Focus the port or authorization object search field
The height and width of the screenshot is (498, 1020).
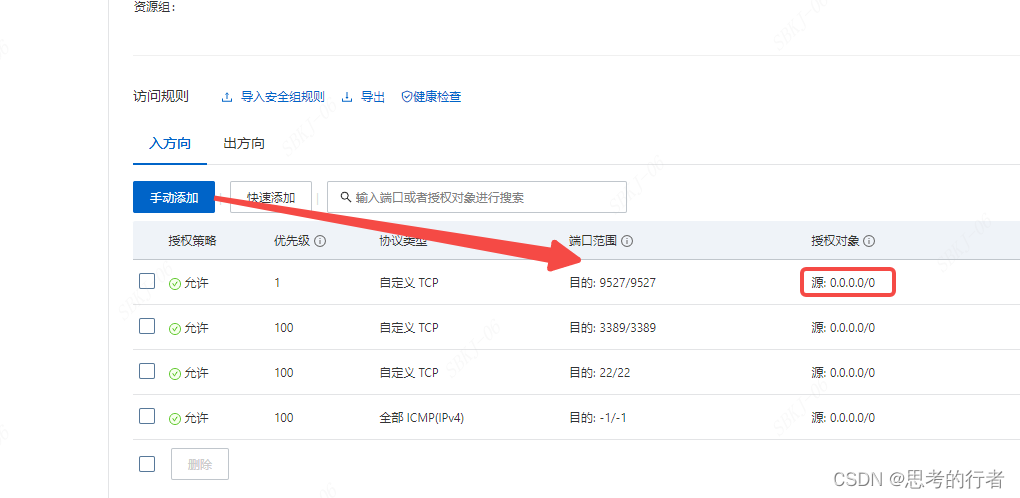tap(477, 197)
